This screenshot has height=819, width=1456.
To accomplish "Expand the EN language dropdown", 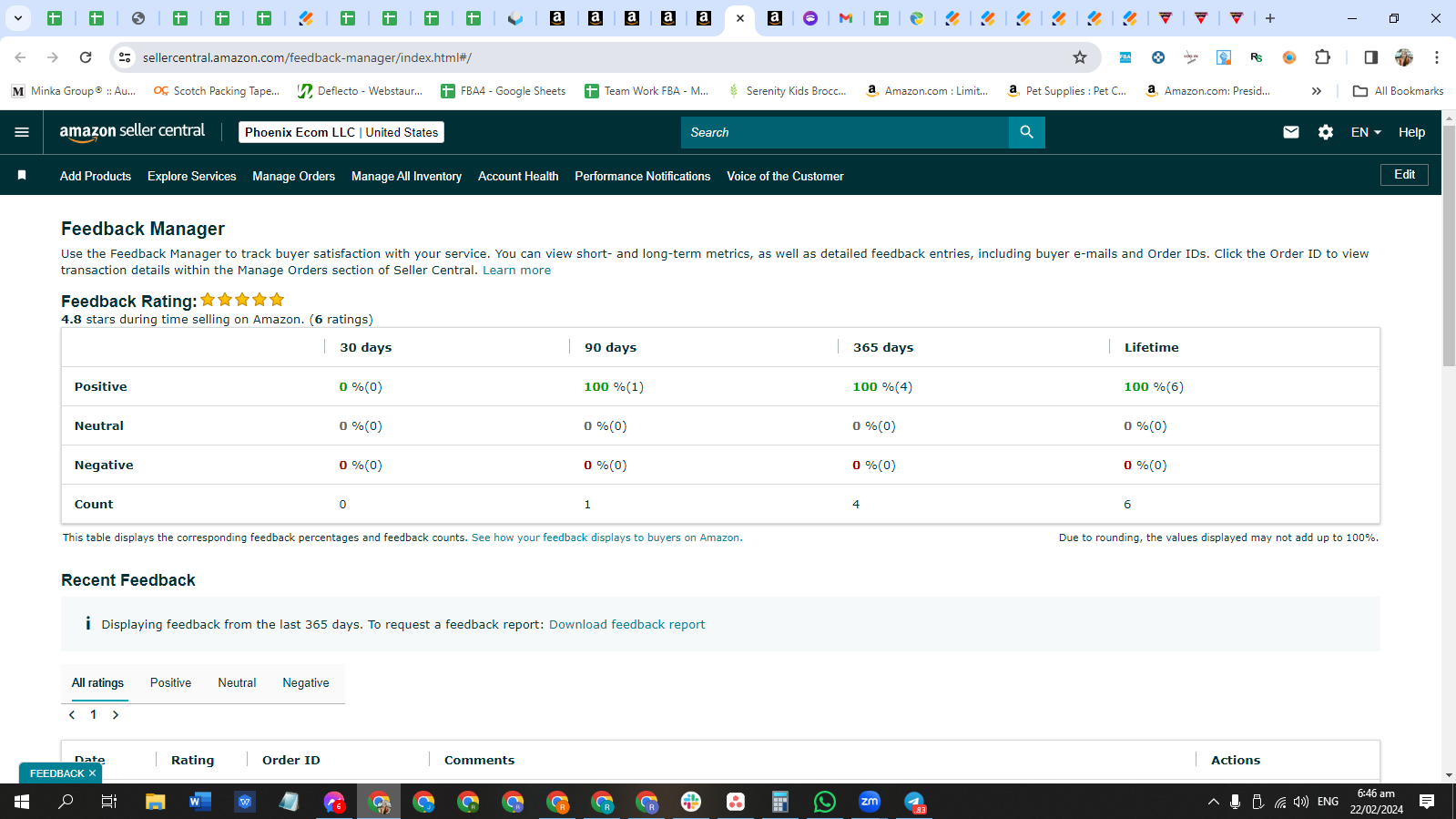I will 1366,132.
